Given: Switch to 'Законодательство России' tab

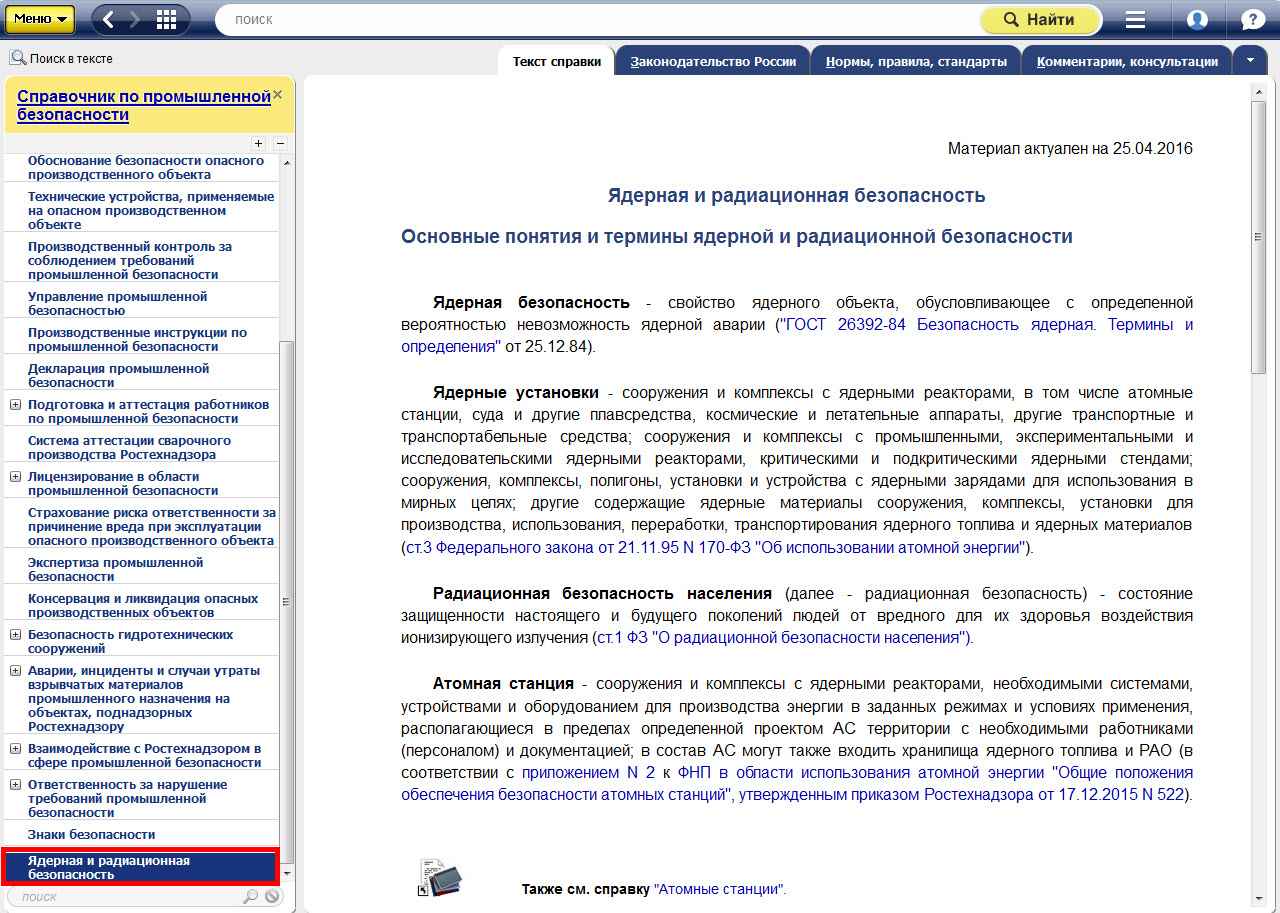Looking at the screenshot, I should (712, 62).
